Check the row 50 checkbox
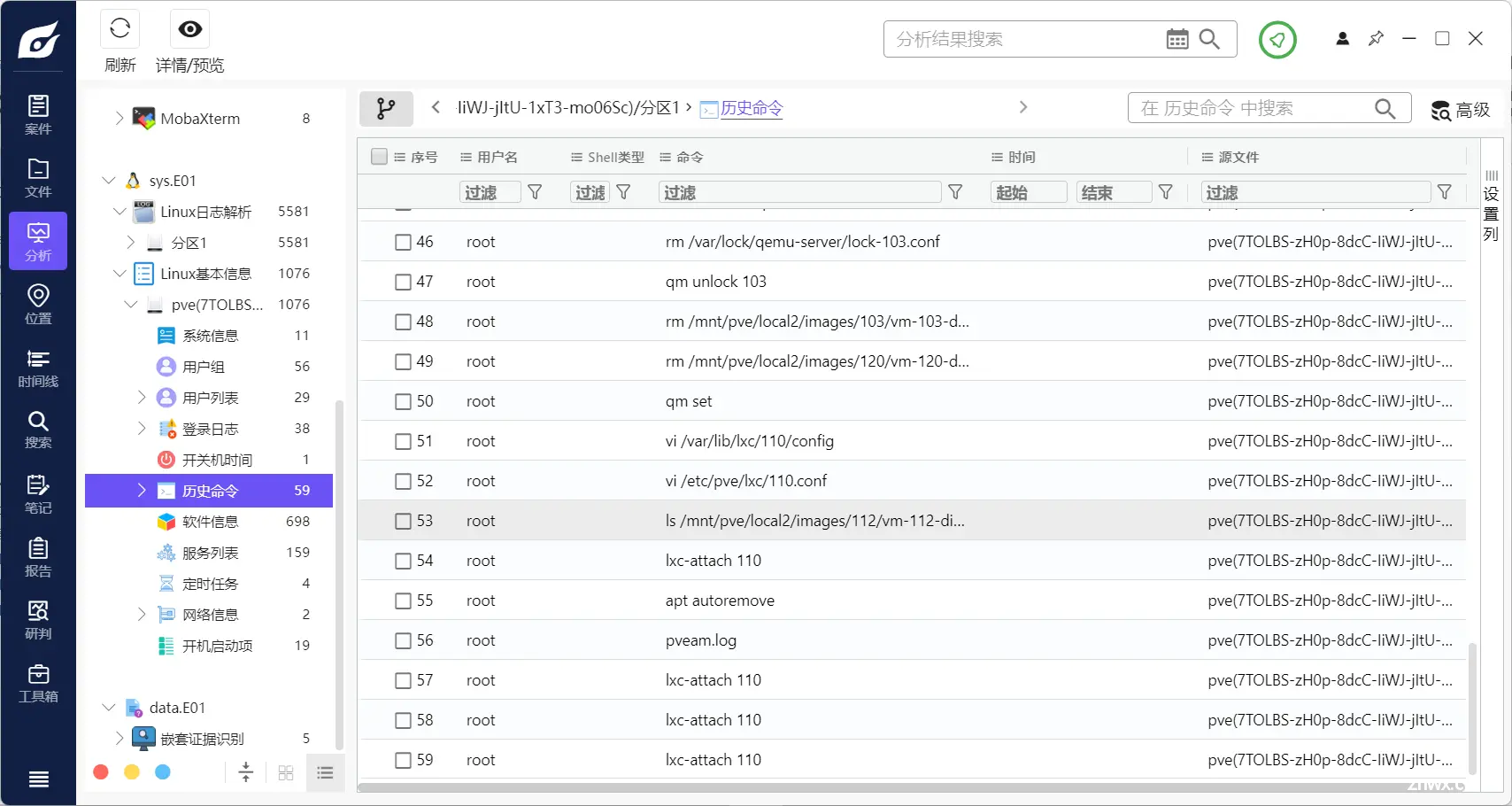 (404, 401)
